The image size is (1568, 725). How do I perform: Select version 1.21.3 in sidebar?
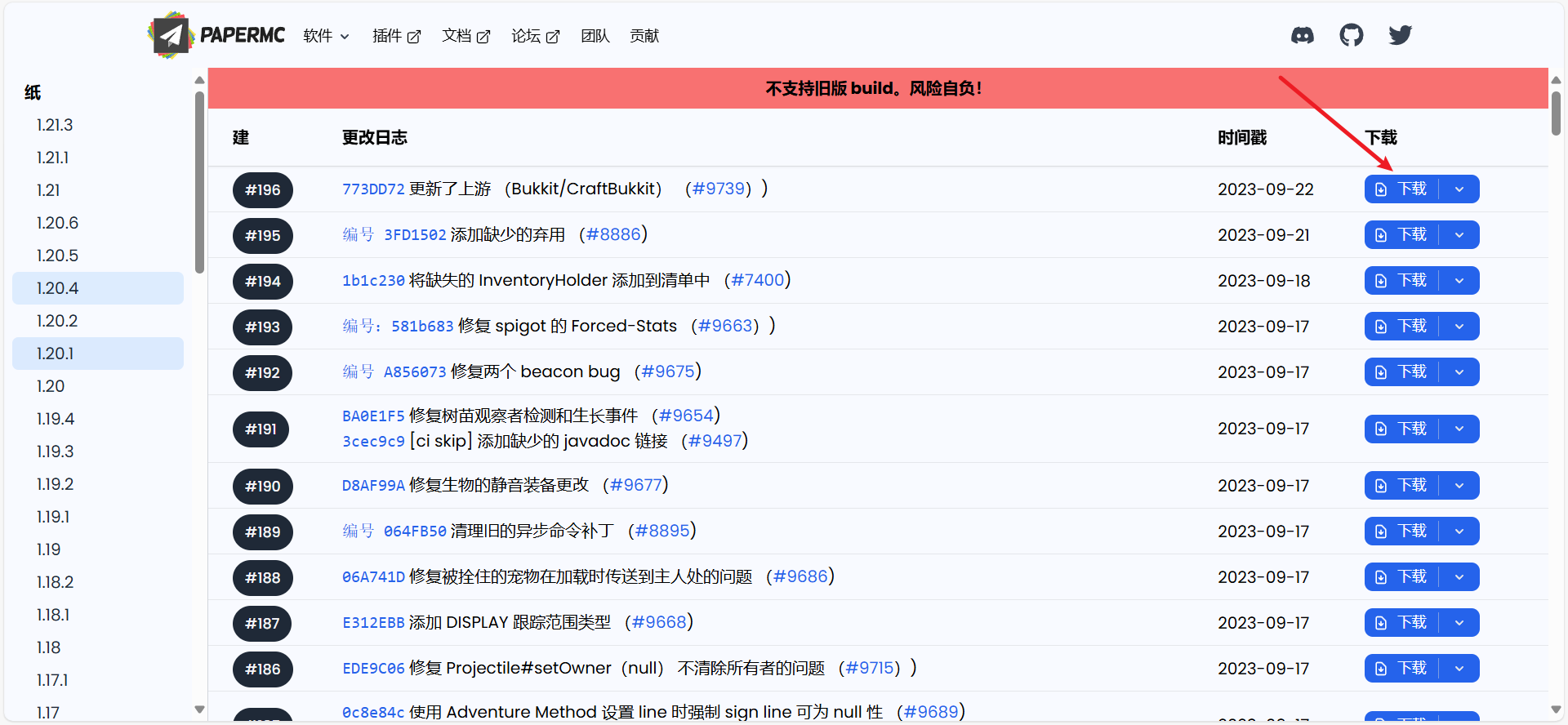pyautogui.click(x=55, y=125)
